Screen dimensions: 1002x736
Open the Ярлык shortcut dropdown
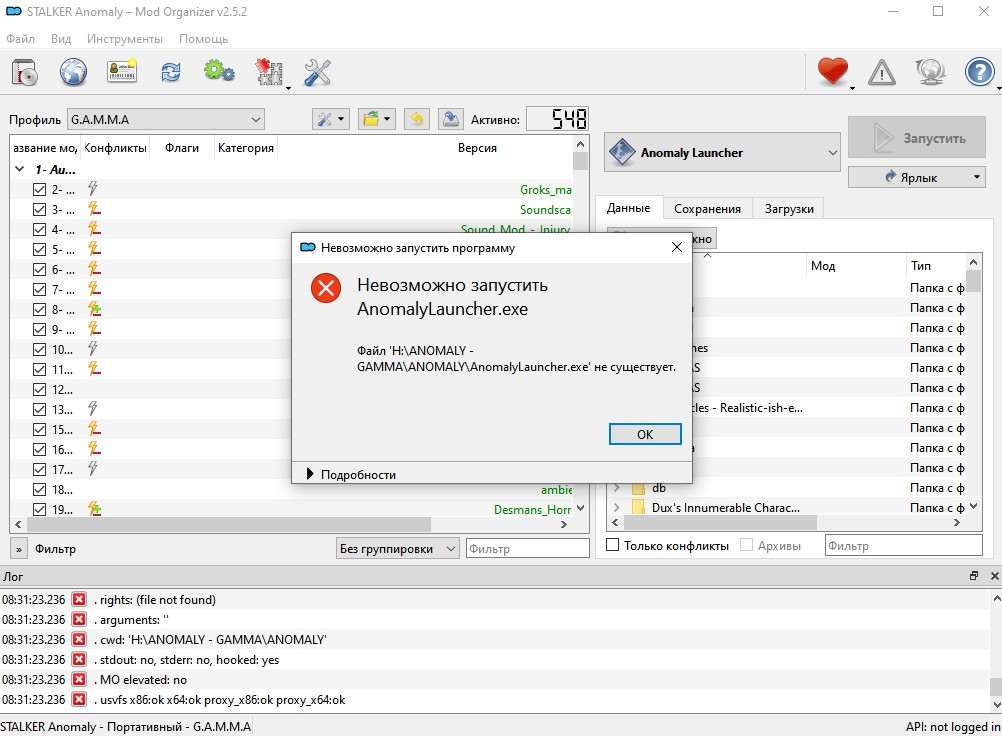click(916, 177)
